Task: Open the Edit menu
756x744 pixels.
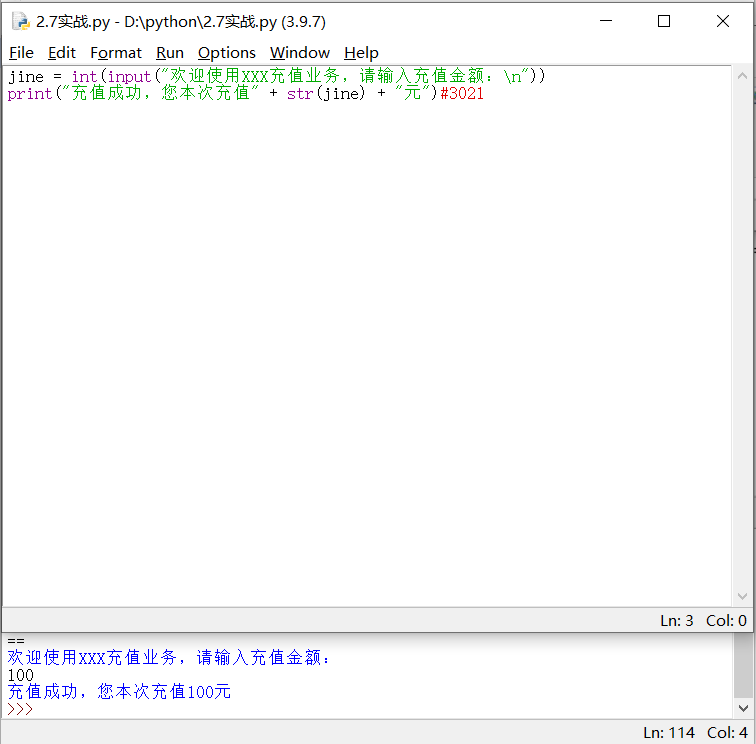Action: [x=62, y=53]
